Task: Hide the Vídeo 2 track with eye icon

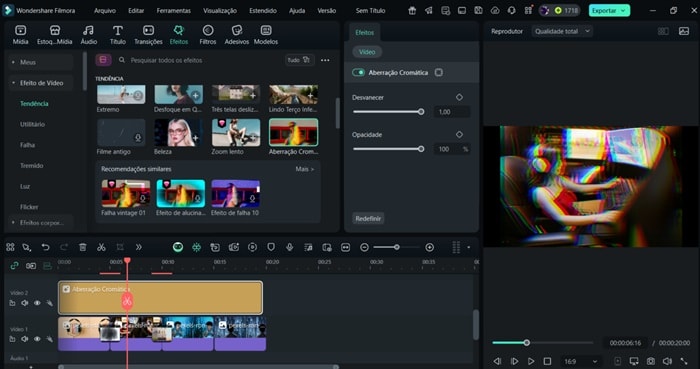Action: (37, 303)
